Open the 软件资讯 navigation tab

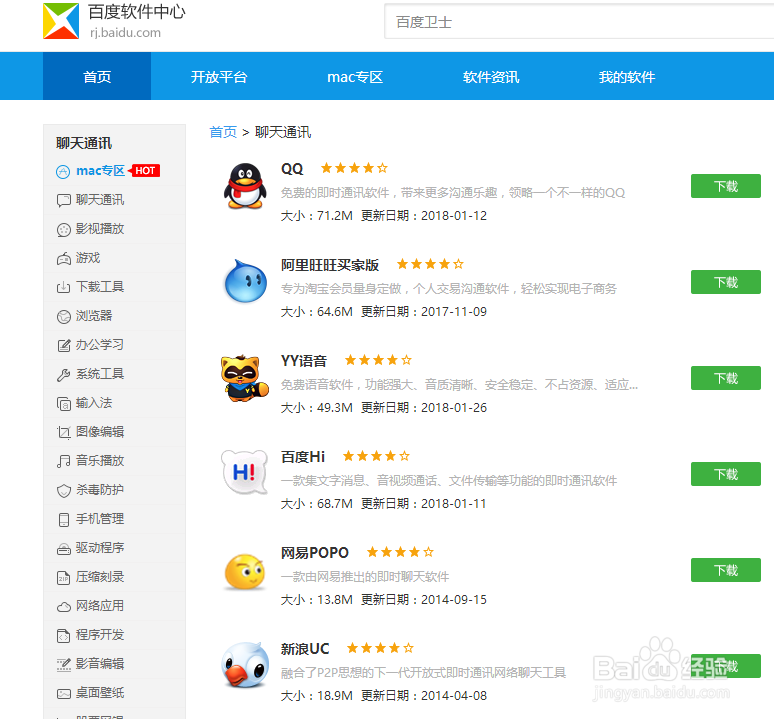(491, 76)
